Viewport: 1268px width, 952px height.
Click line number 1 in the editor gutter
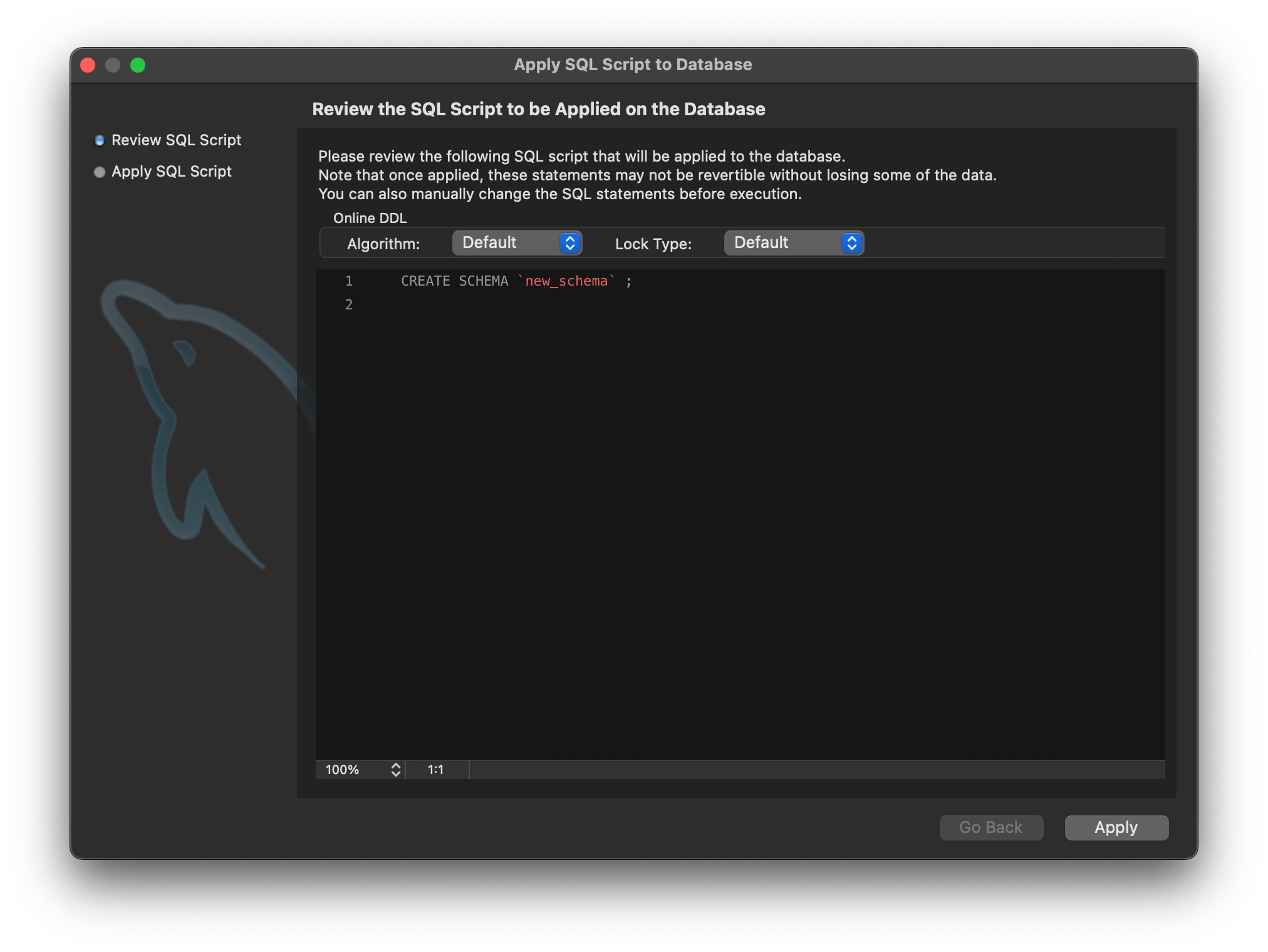point(349,281)
